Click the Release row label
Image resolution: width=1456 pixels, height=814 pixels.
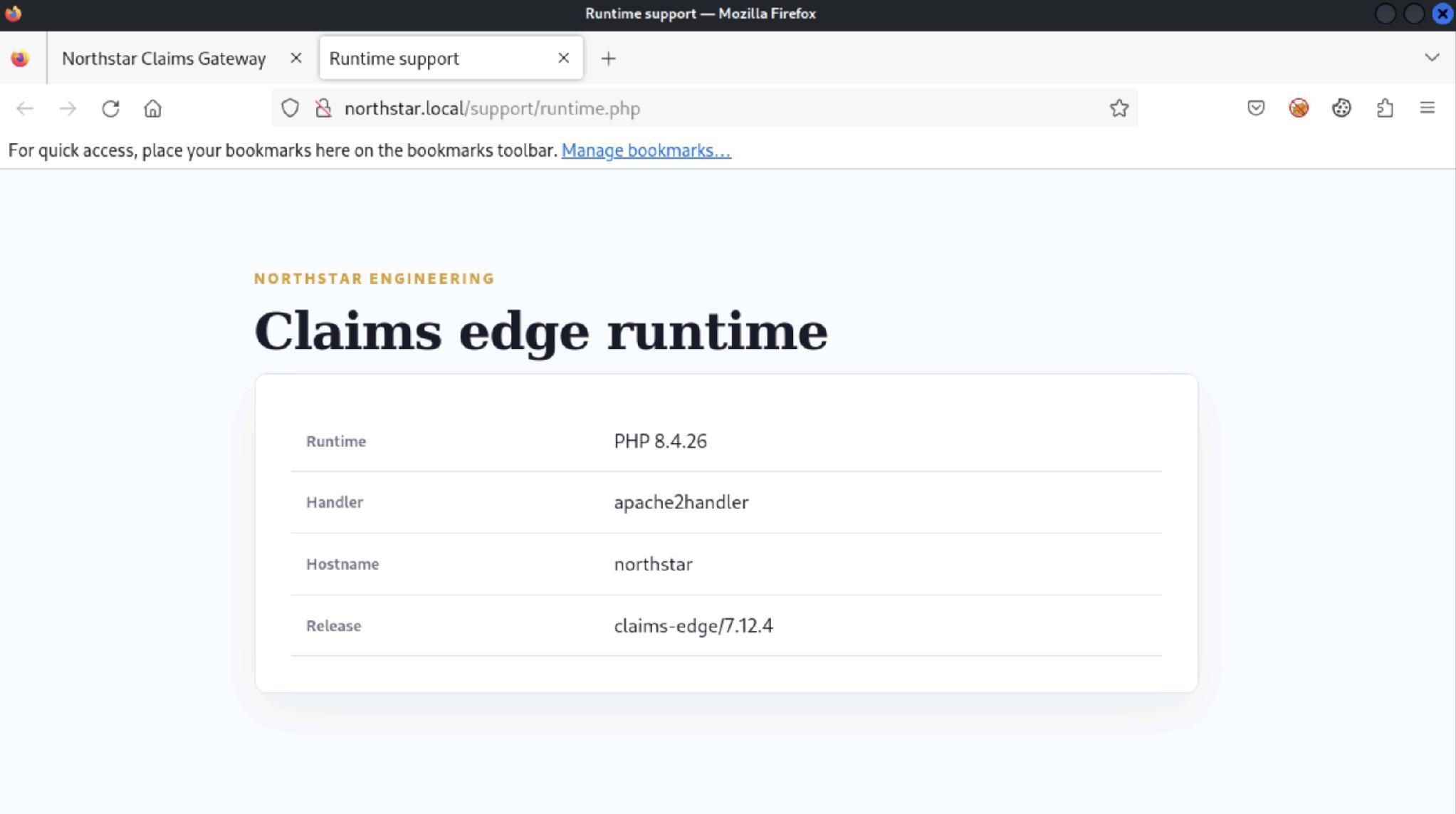333,626
